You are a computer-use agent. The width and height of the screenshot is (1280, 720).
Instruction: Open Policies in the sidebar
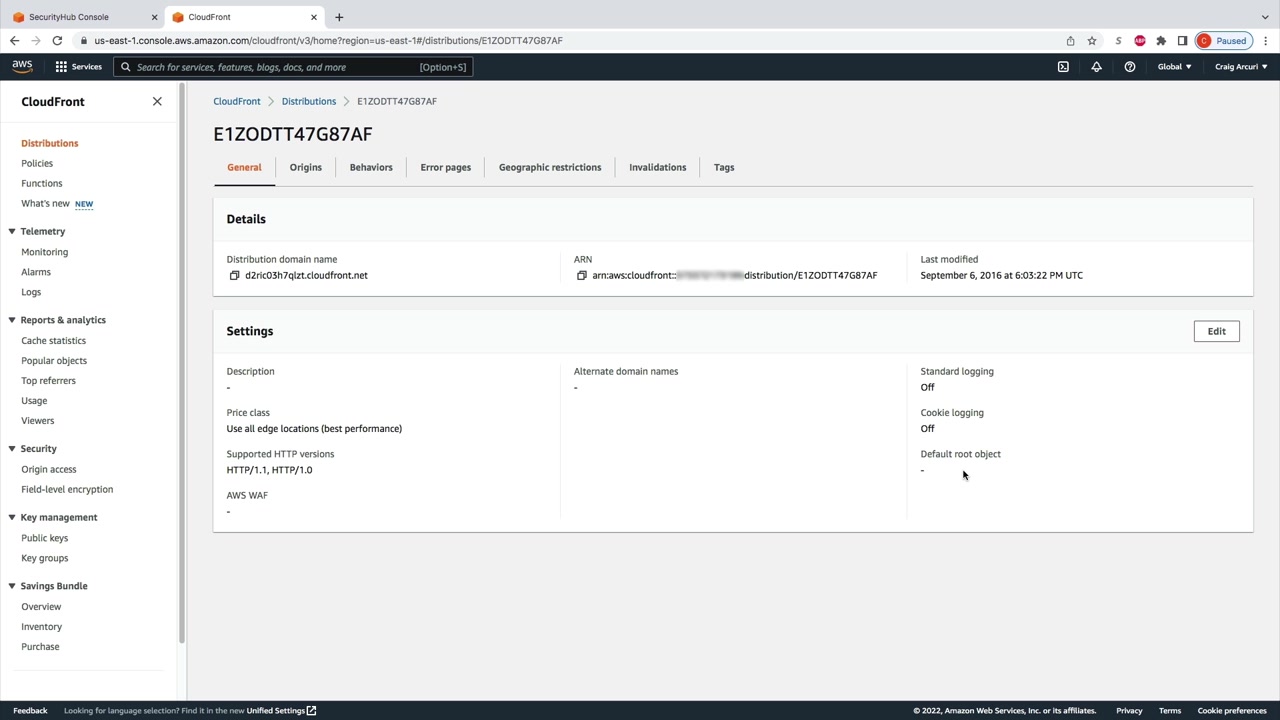point(37,163)
